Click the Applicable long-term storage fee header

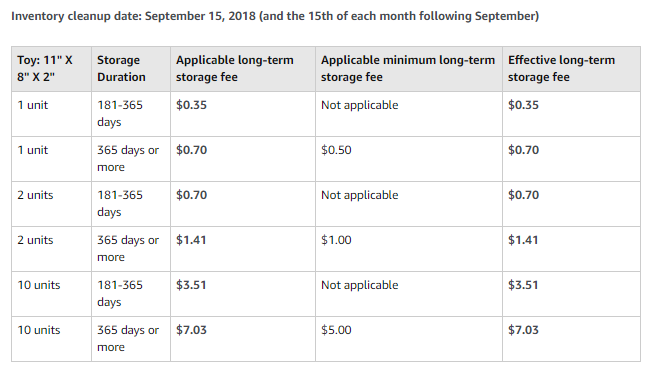coord(243,69)
